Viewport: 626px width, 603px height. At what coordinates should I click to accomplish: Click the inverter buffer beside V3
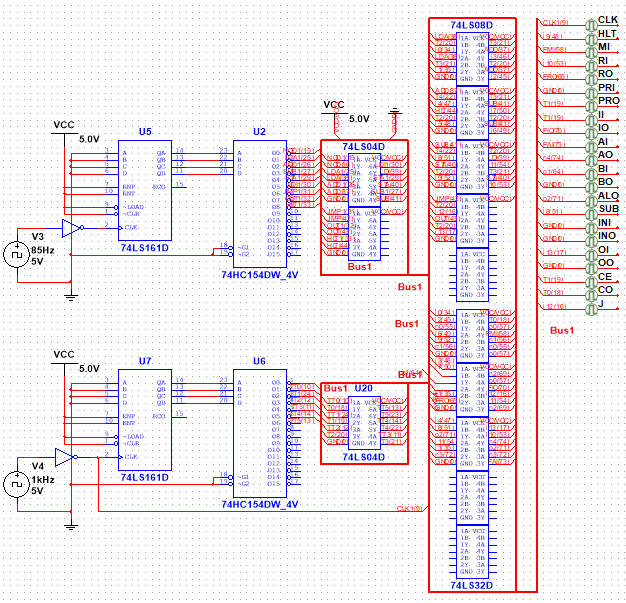[73, 228]
